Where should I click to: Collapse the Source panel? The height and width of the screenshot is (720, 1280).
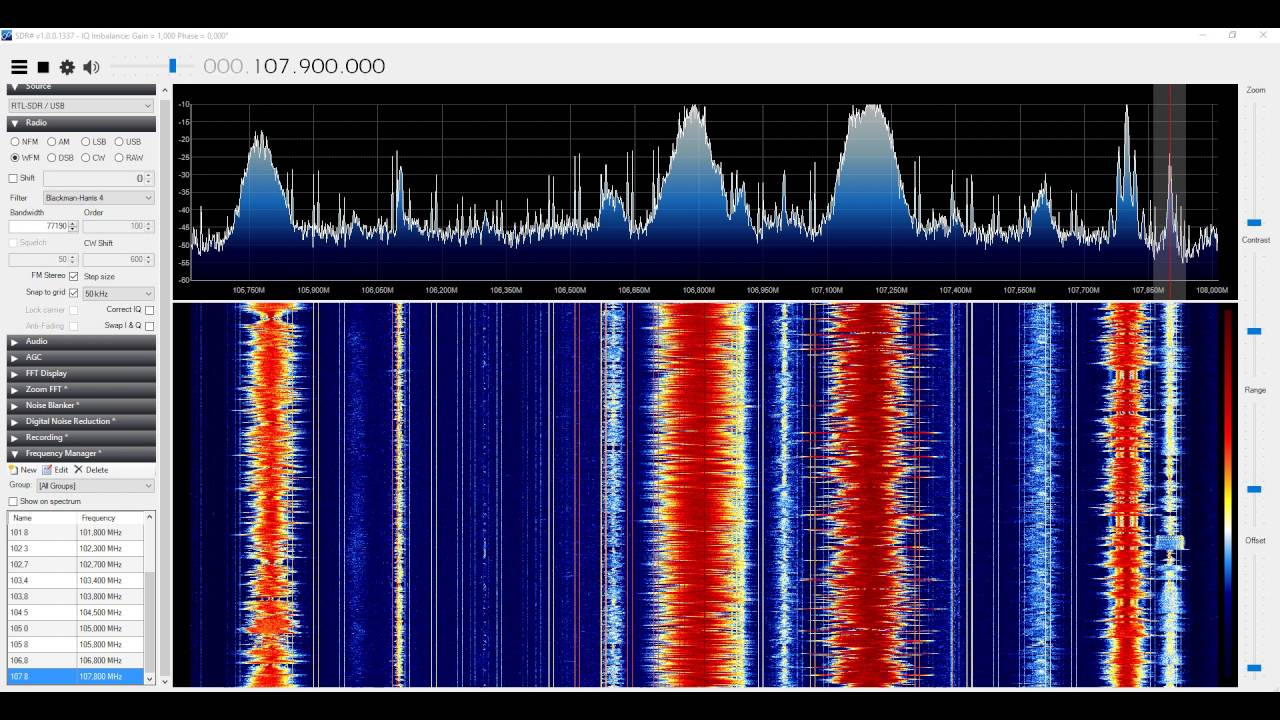tap(81, 87)
